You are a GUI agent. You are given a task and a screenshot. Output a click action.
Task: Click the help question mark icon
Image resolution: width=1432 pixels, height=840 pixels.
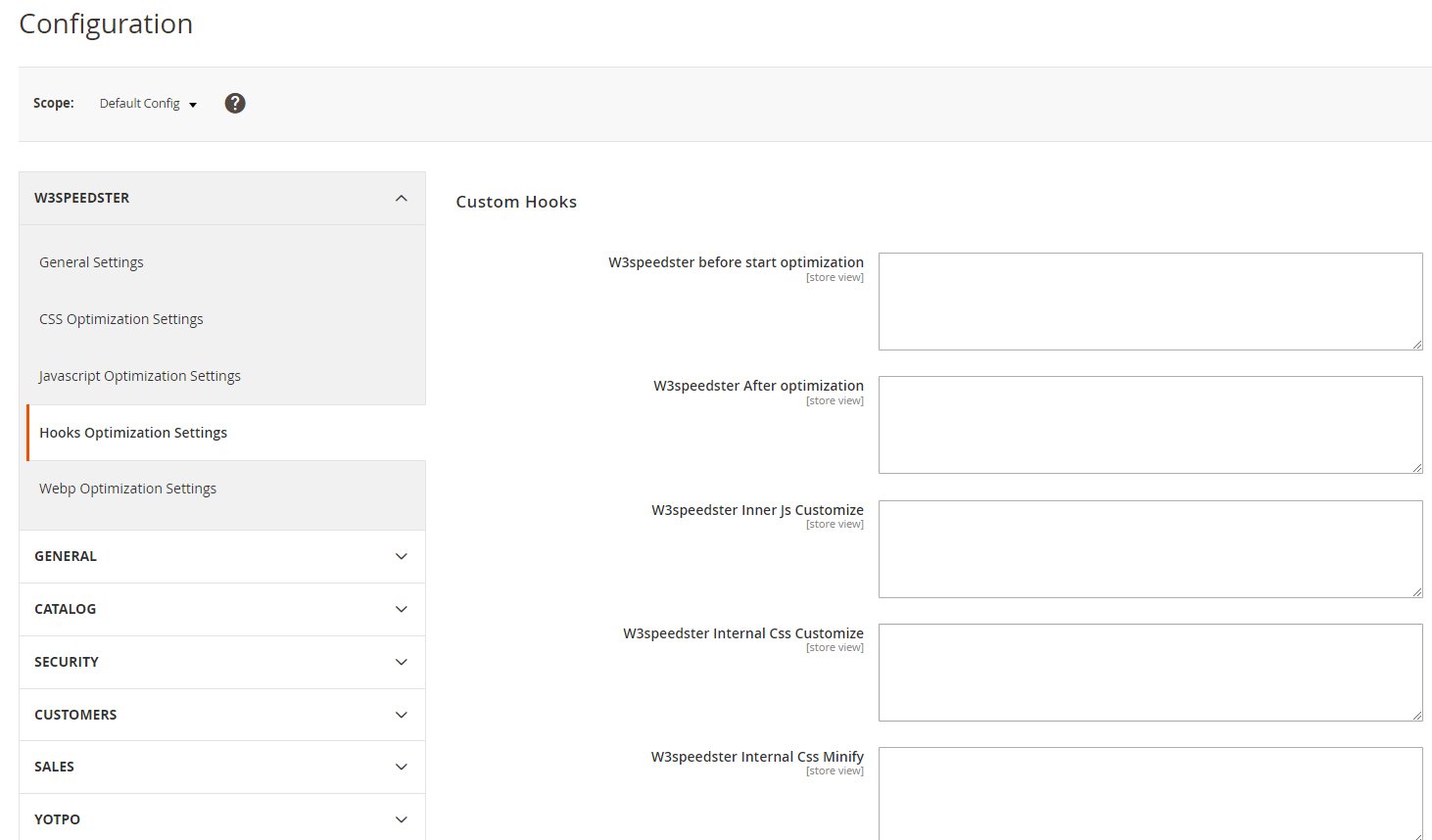coord(235,104)
